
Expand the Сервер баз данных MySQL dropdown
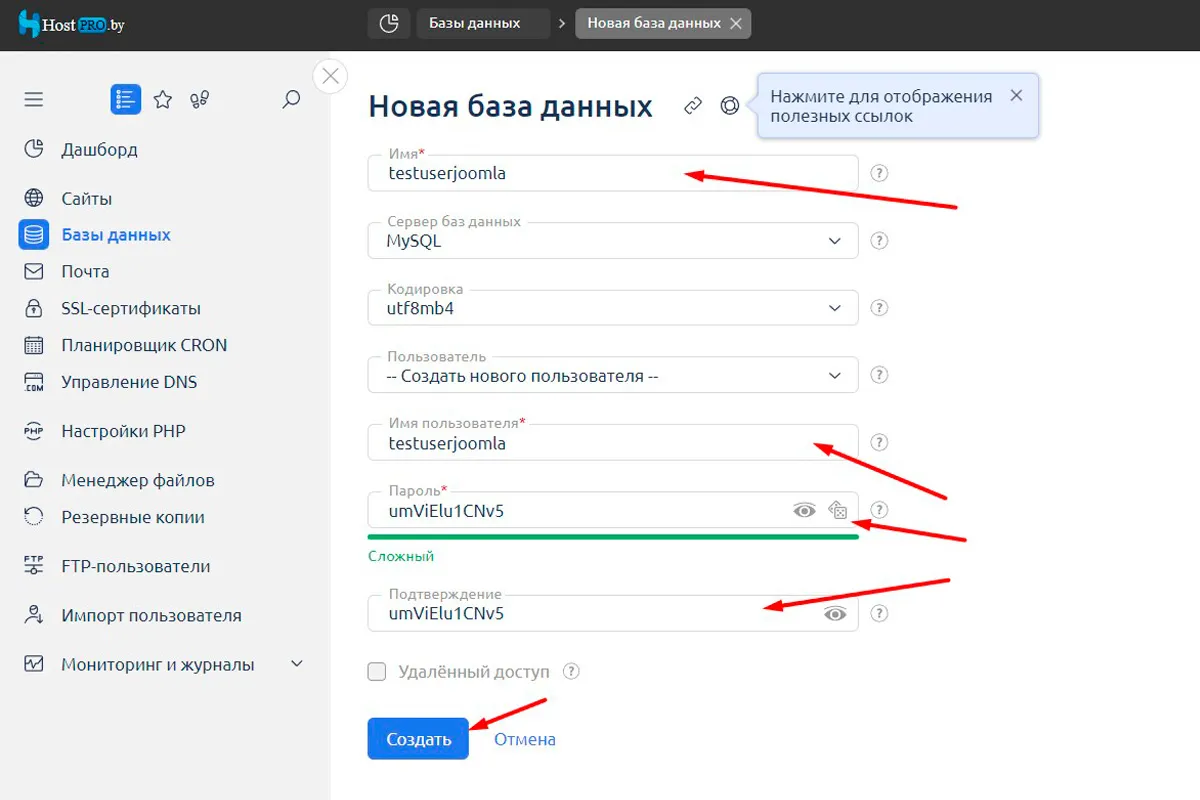point(613,240)
